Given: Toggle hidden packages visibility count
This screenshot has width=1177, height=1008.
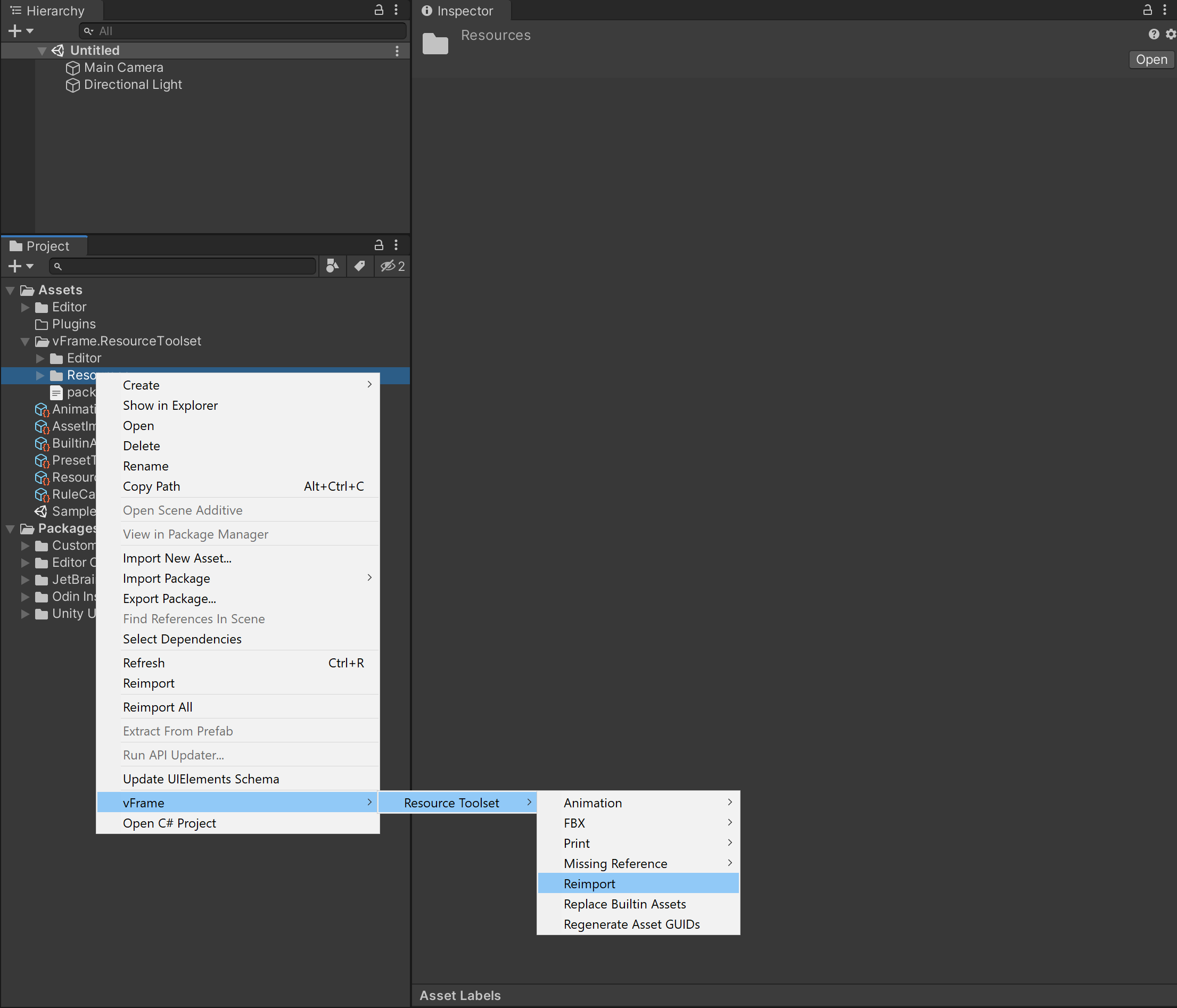Looking at the screenshot, I should [x=392, y=266].
